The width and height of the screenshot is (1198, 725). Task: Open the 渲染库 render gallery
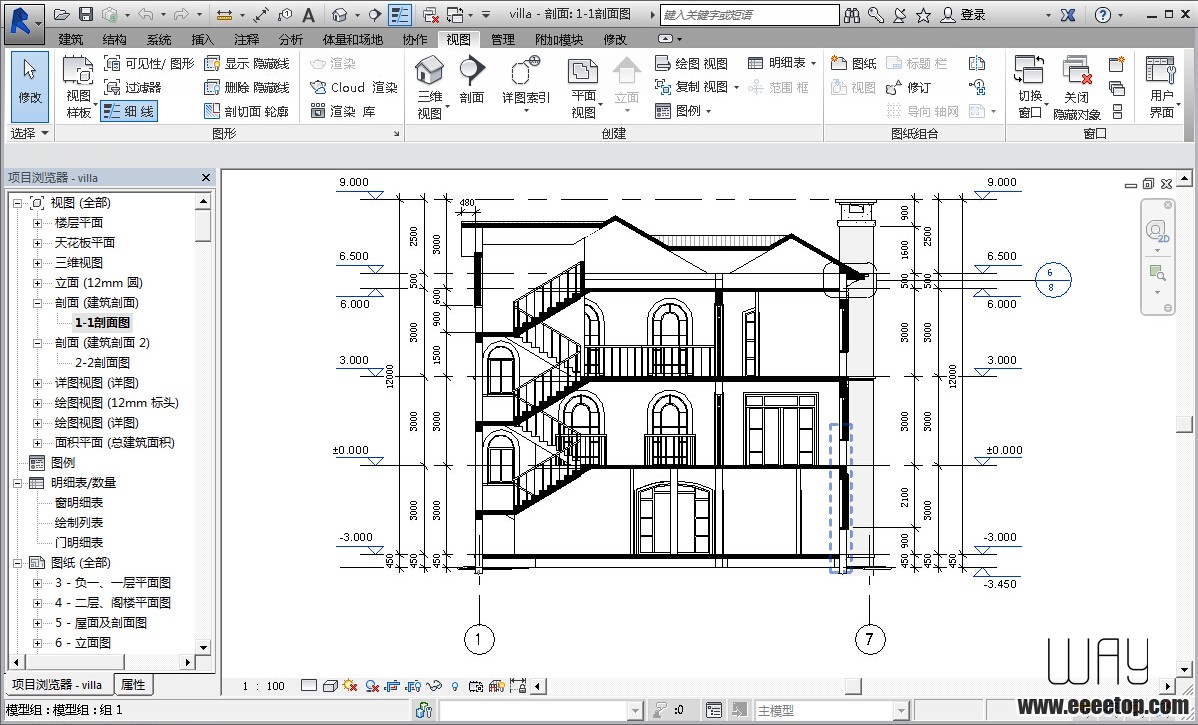[x=343, y=112]
